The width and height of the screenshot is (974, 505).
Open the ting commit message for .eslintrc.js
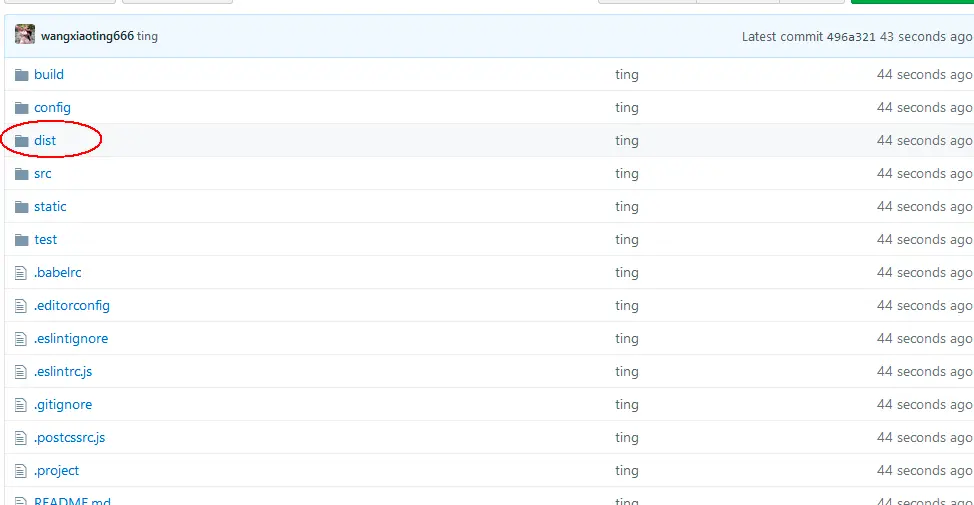[627, 371]
